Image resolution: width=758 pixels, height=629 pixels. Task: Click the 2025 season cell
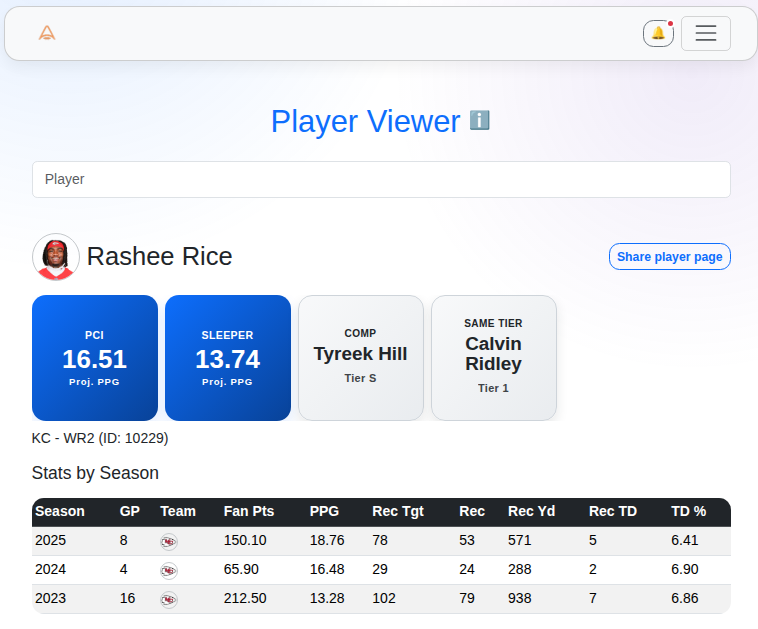click(x=50, y=540)
